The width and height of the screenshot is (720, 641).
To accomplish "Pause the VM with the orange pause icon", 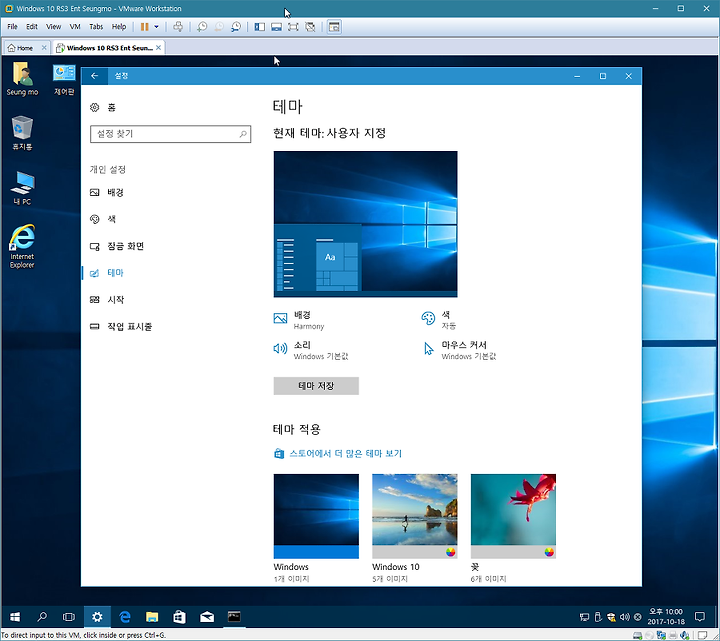I will (x=144, y=27).
